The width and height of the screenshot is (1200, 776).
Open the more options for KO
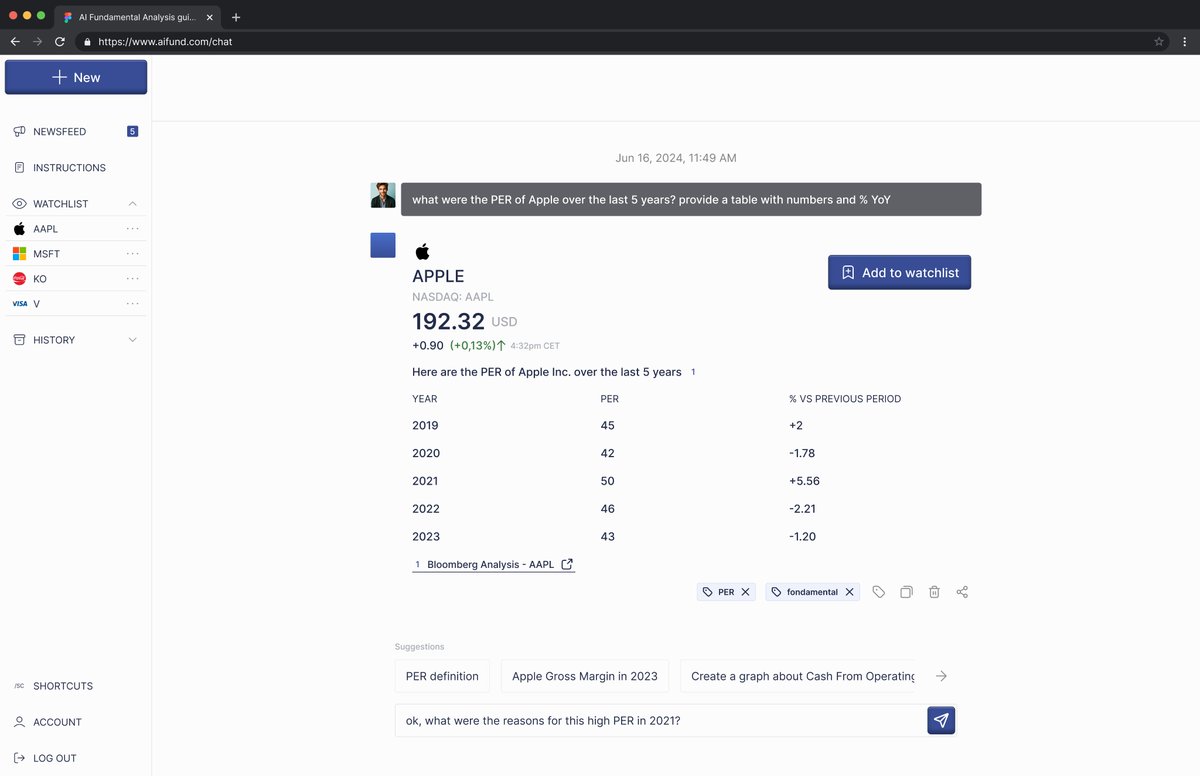(x=133, y=279)
